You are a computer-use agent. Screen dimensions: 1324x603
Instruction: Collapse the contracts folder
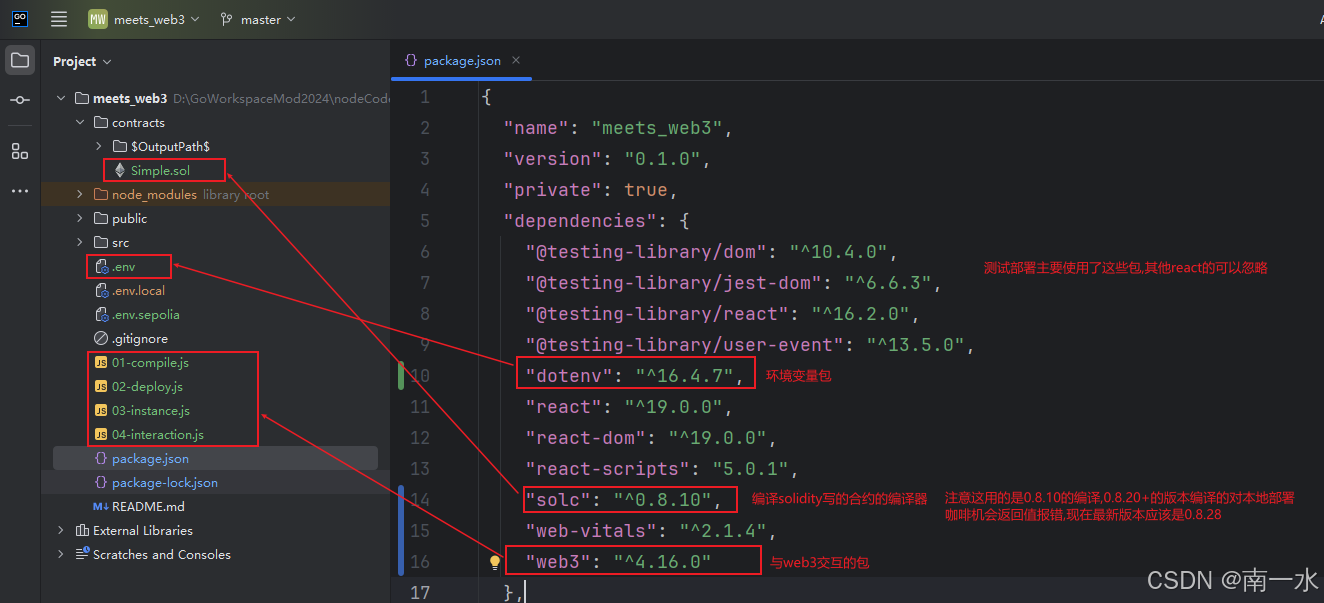(x=80, y=122)
